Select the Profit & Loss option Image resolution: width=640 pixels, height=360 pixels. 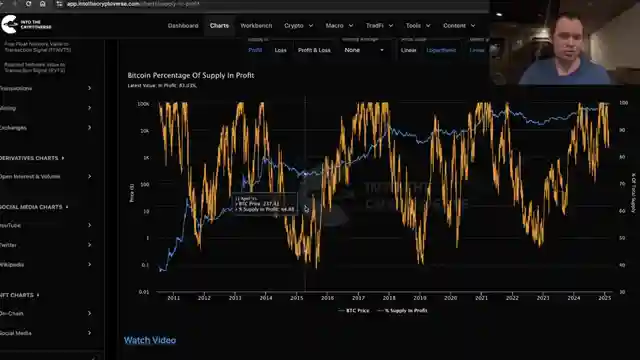point(314,50)
